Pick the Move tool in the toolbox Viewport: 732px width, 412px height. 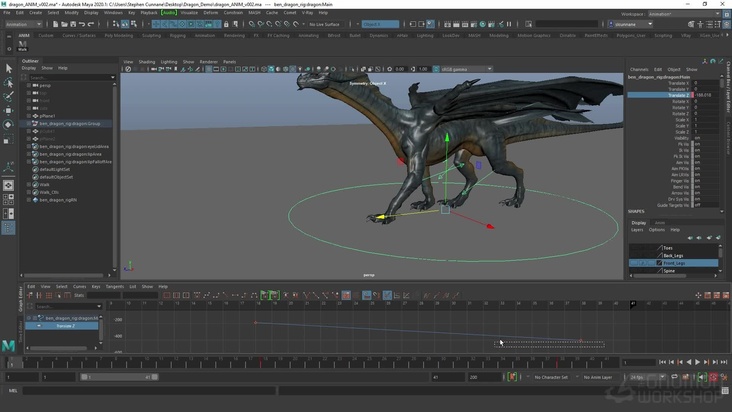(9, 111)
